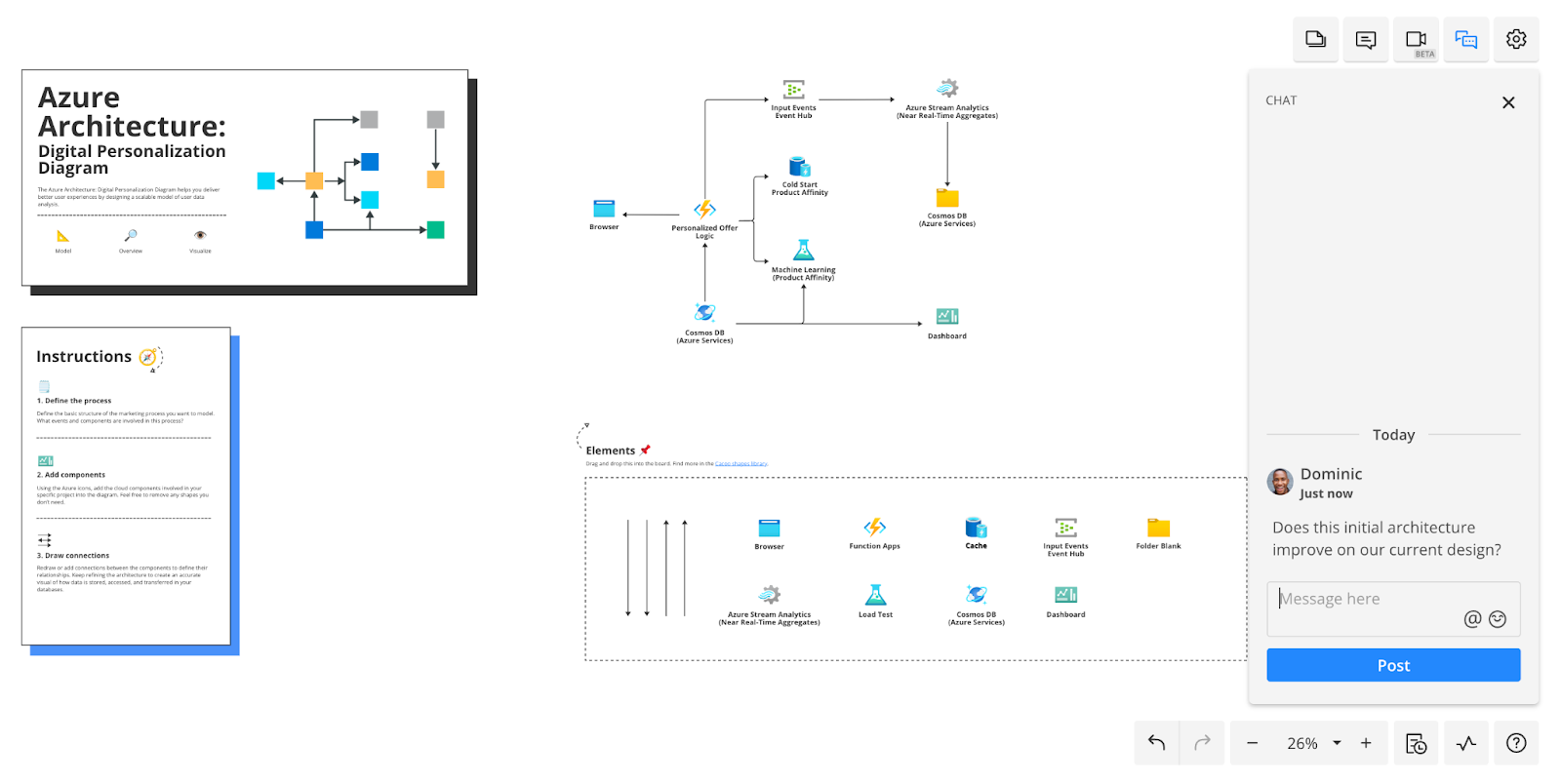The height and width of the screenshot is (784, 1561).
Task: Click the Overview magnifier icon
Action: (131, 235)
